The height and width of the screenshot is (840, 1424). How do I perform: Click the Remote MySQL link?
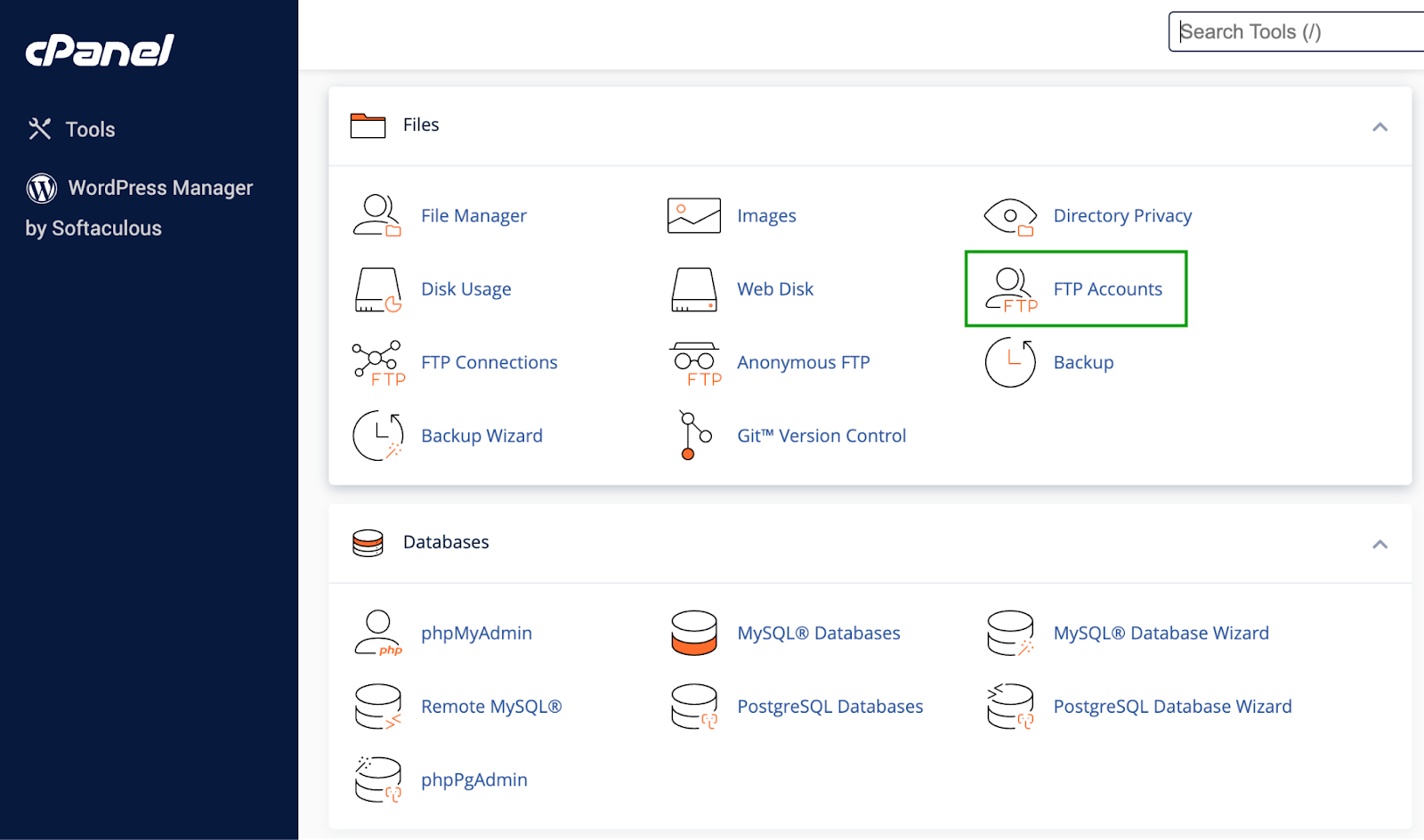coord(491,706)
